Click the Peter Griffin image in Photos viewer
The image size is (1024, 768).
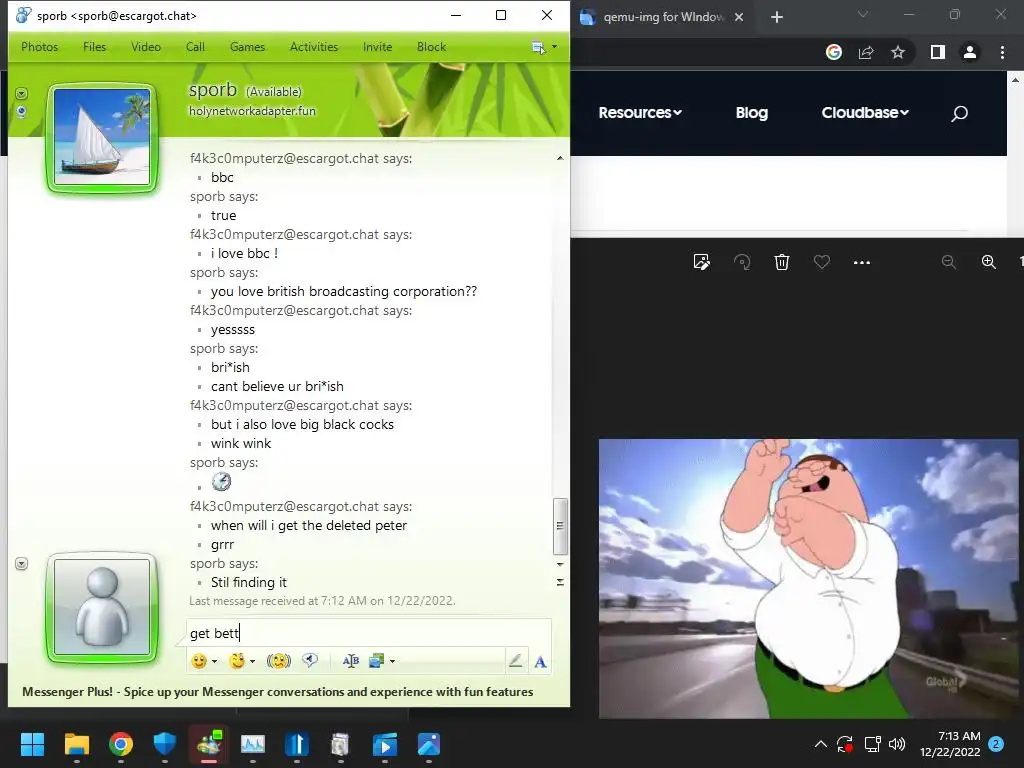click(x=808, y=579)
